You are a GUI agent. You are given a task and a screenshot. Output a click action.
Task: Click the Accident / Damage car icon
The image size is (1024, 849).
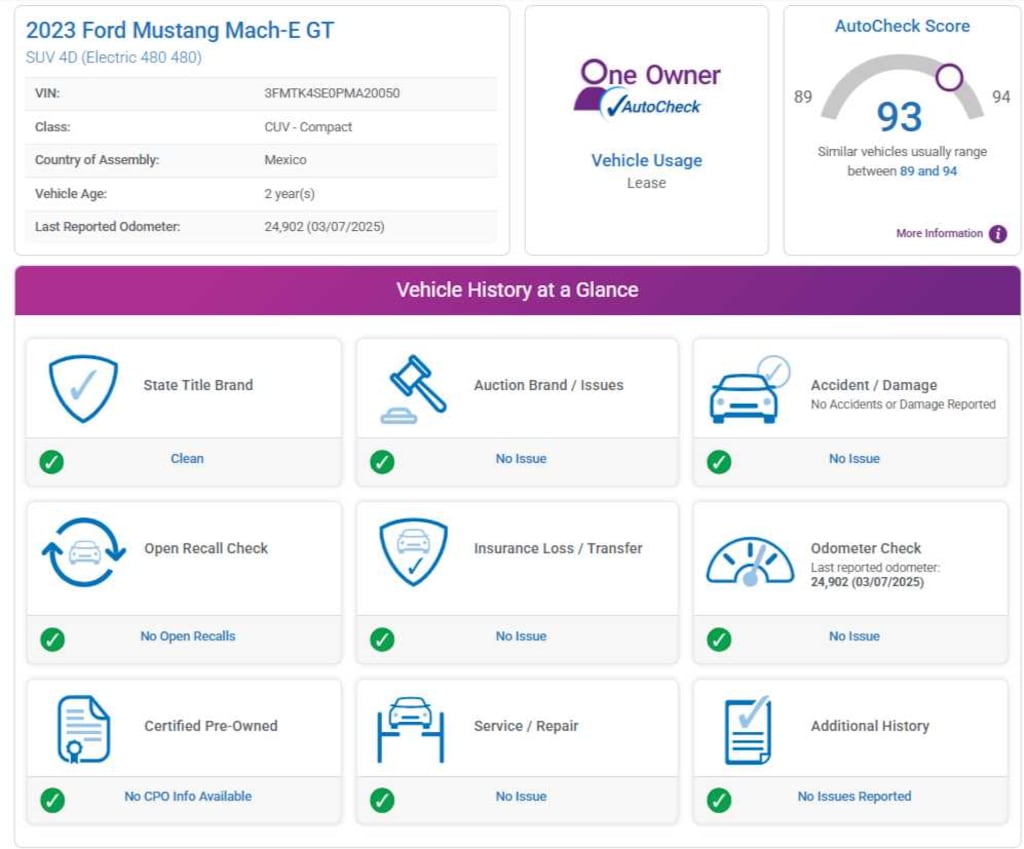point(748,390)
